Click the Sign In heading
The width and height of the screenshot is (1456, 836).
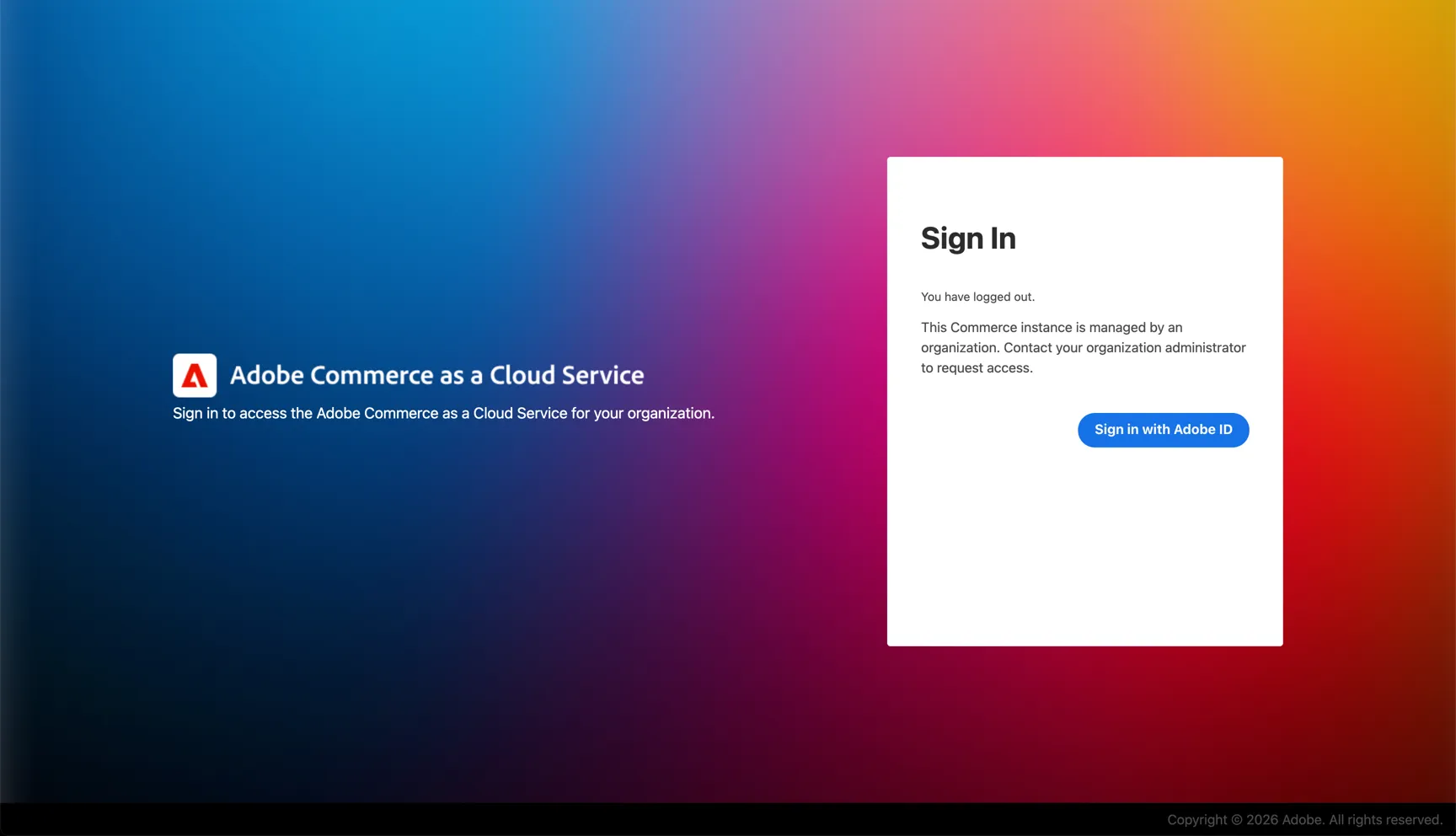(x=968, y=238)
